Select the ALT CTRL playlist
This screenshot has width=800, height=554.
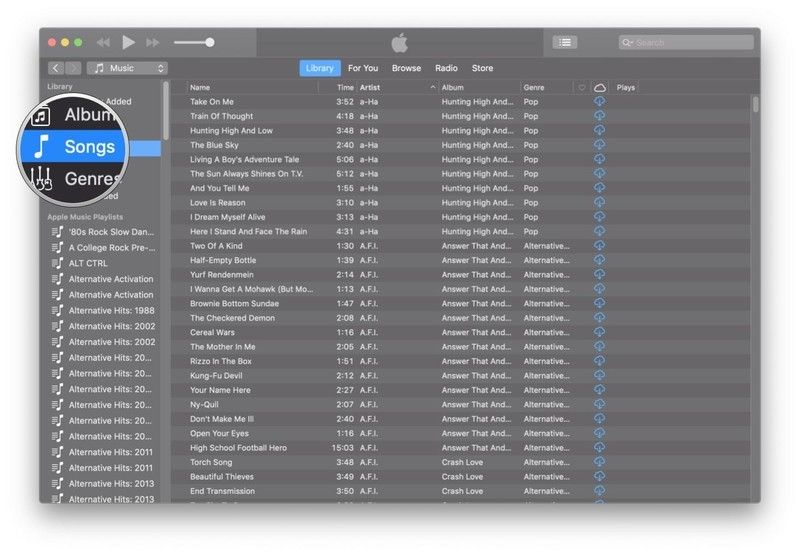click(88, 263)
